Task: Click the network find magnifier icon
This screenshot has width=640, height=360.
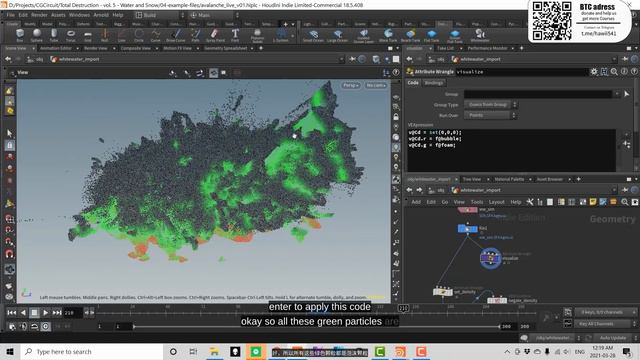Action: 624,202
